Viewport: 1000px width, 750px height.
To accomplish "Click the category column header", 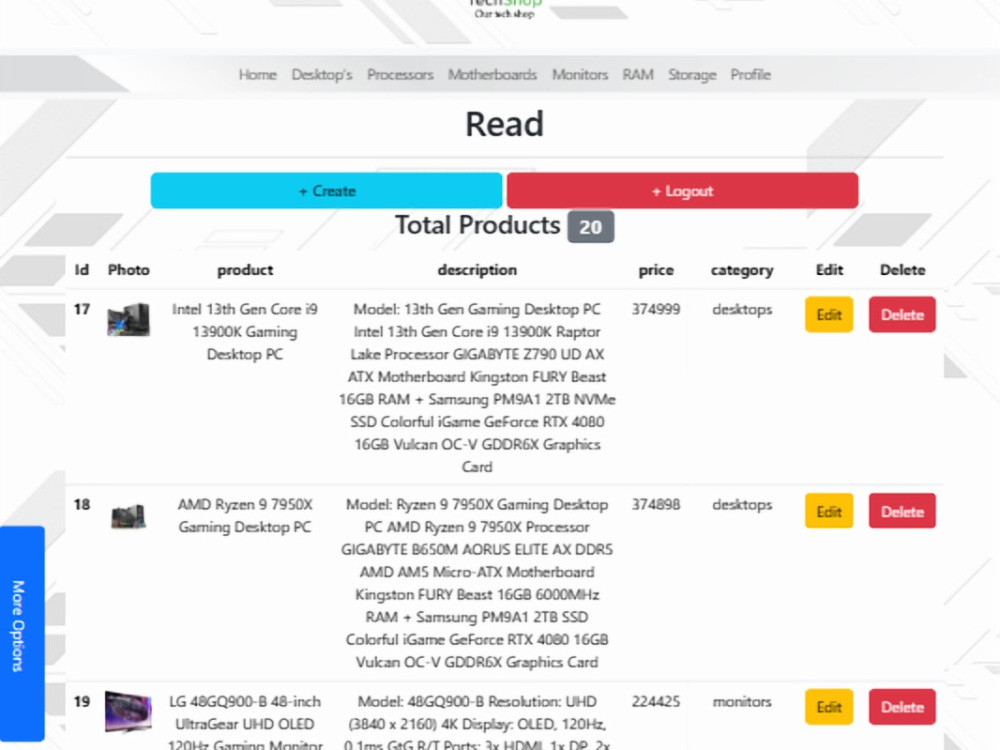I will 742,270.
